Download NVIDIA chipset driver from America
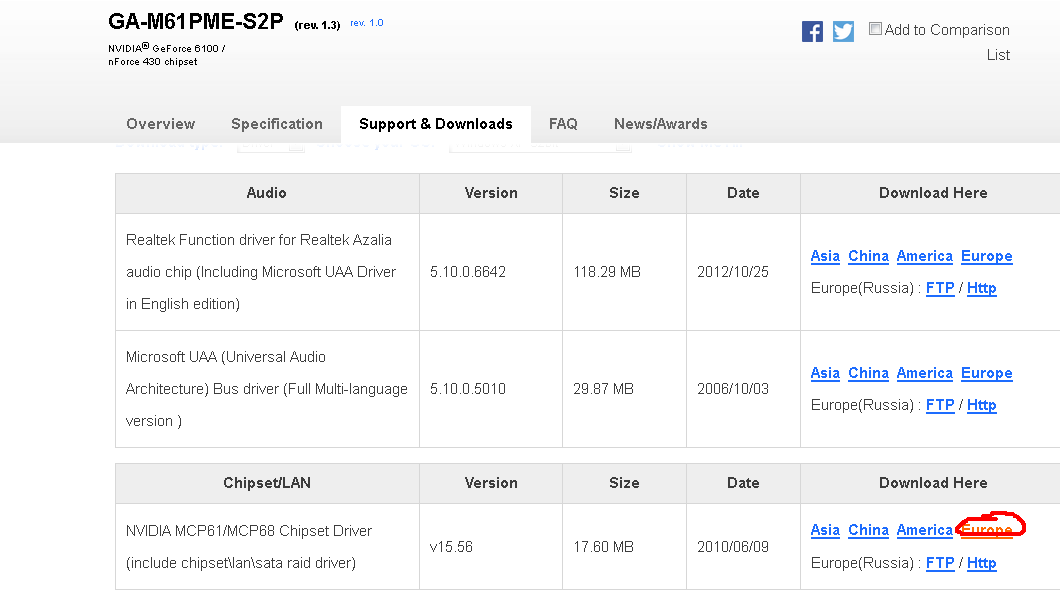1063x592 pixels. [x=924, y=530]
